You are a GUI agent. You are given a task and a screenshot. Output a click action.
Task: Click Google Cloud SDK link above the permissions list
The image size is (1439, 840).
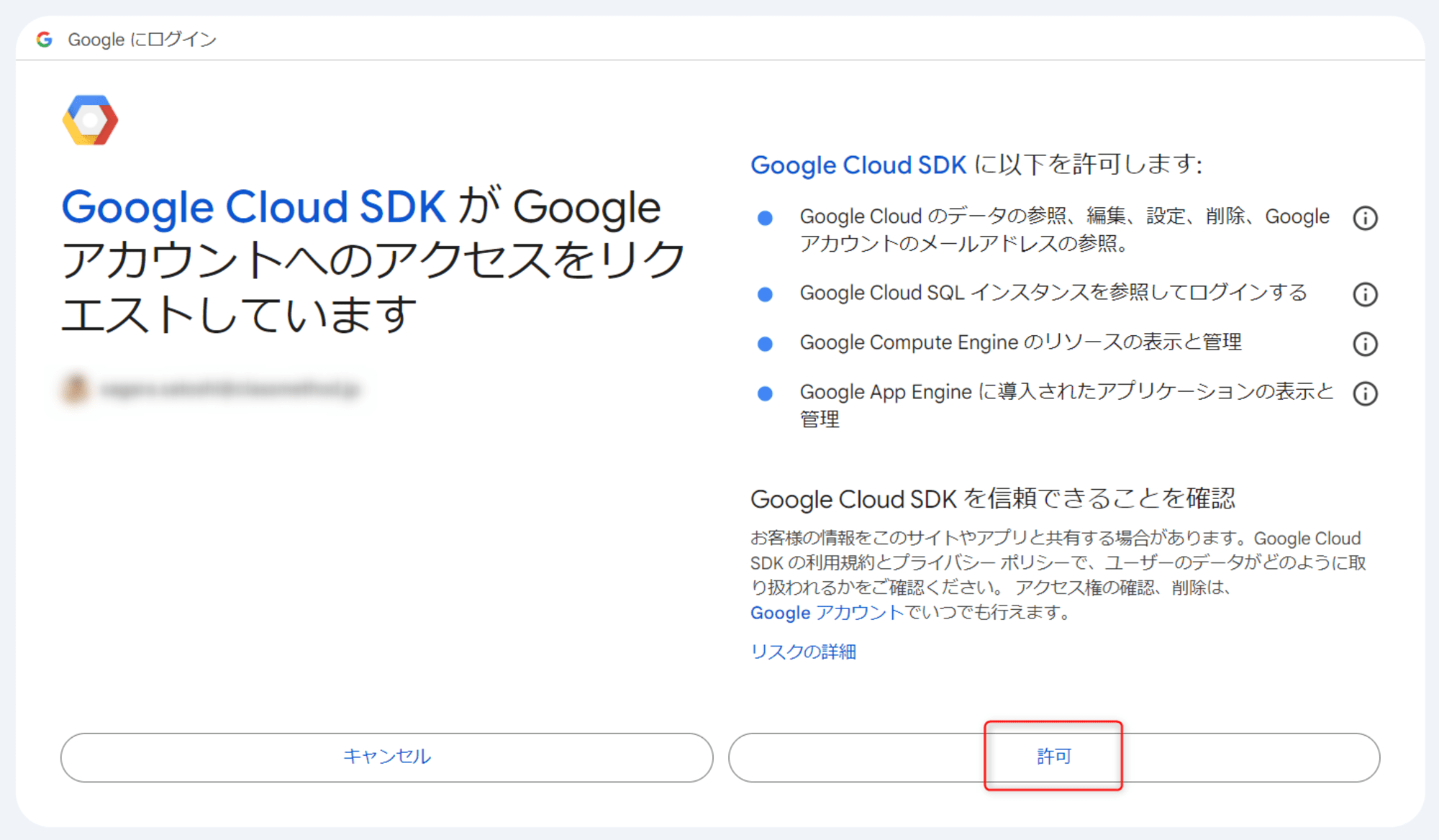858,165
